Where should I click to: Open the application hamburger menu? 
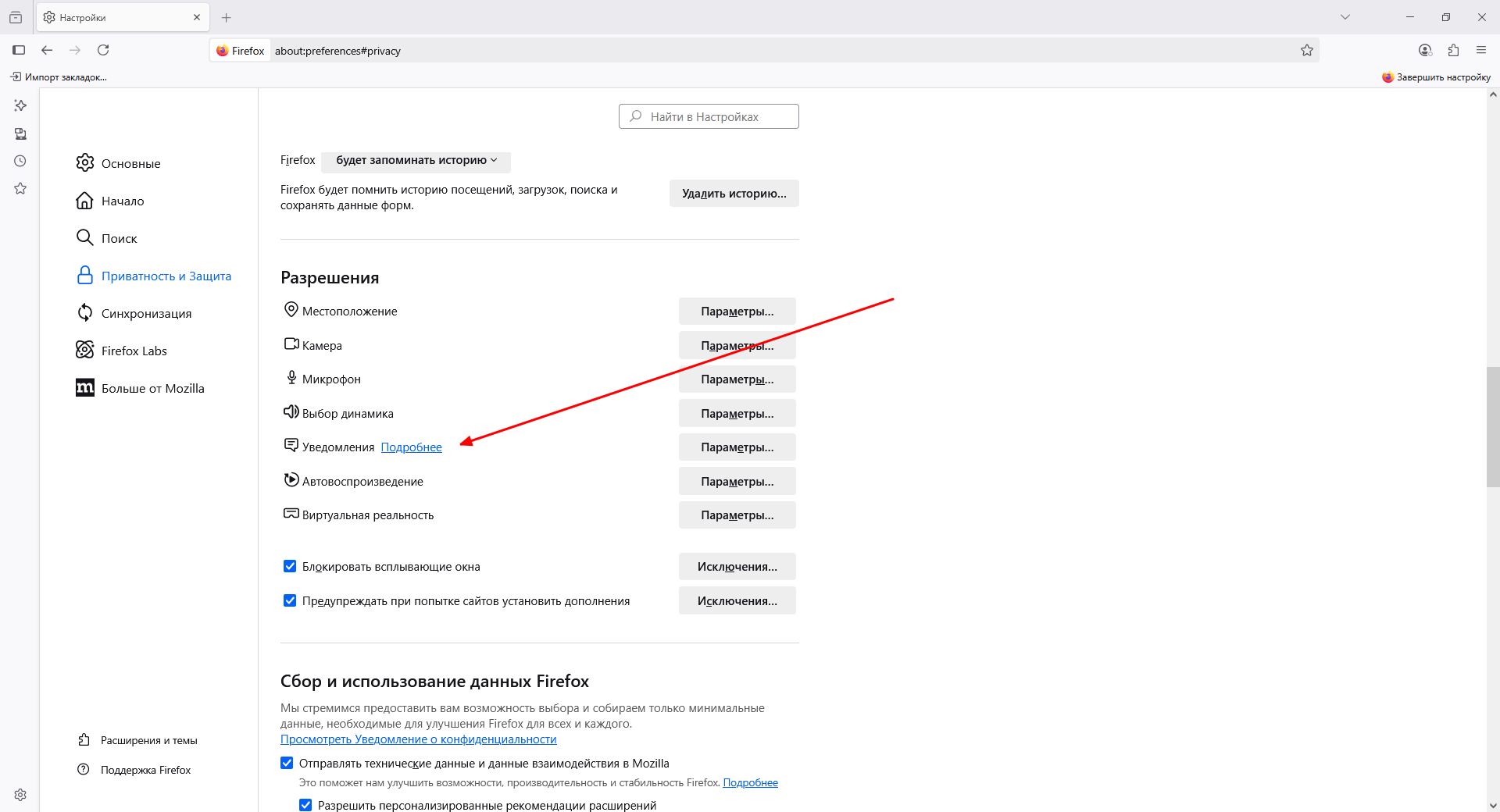[1481, 50]
